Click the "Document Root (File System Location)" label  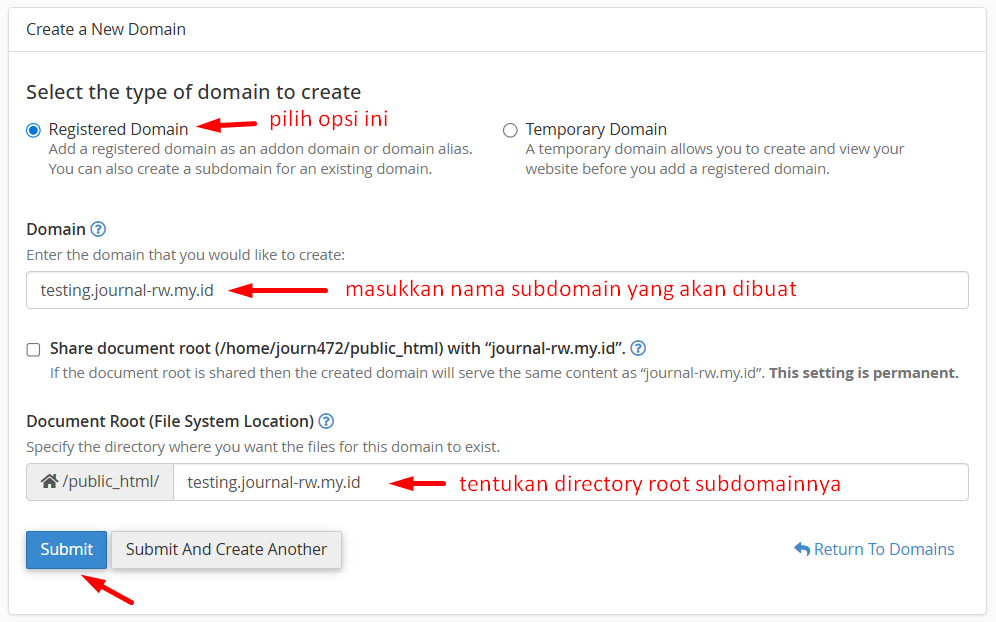tap(170, 421)
